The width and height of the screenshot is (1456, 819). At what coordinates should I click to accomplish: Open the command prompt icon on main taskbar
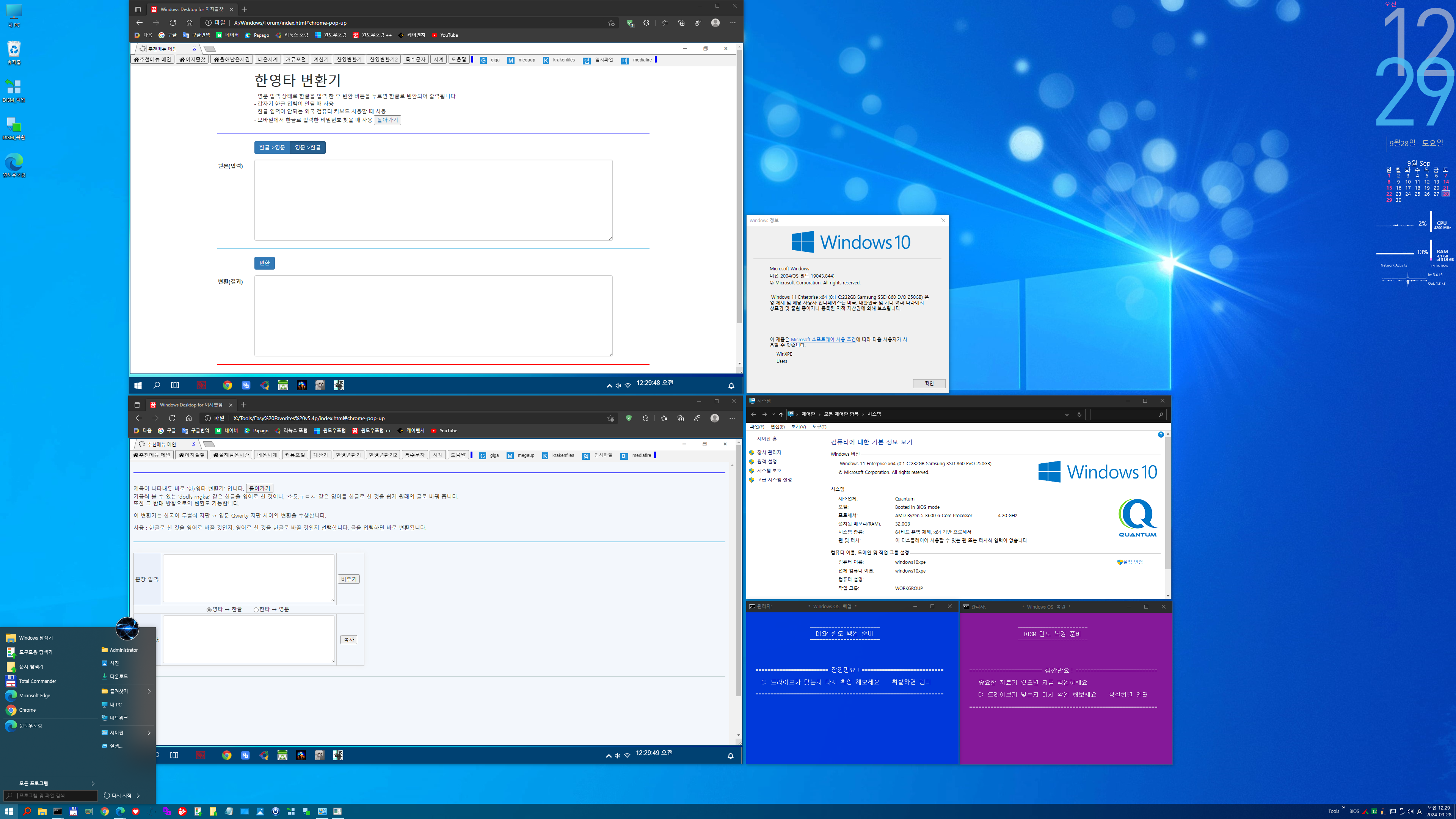(x=58, y=811)
